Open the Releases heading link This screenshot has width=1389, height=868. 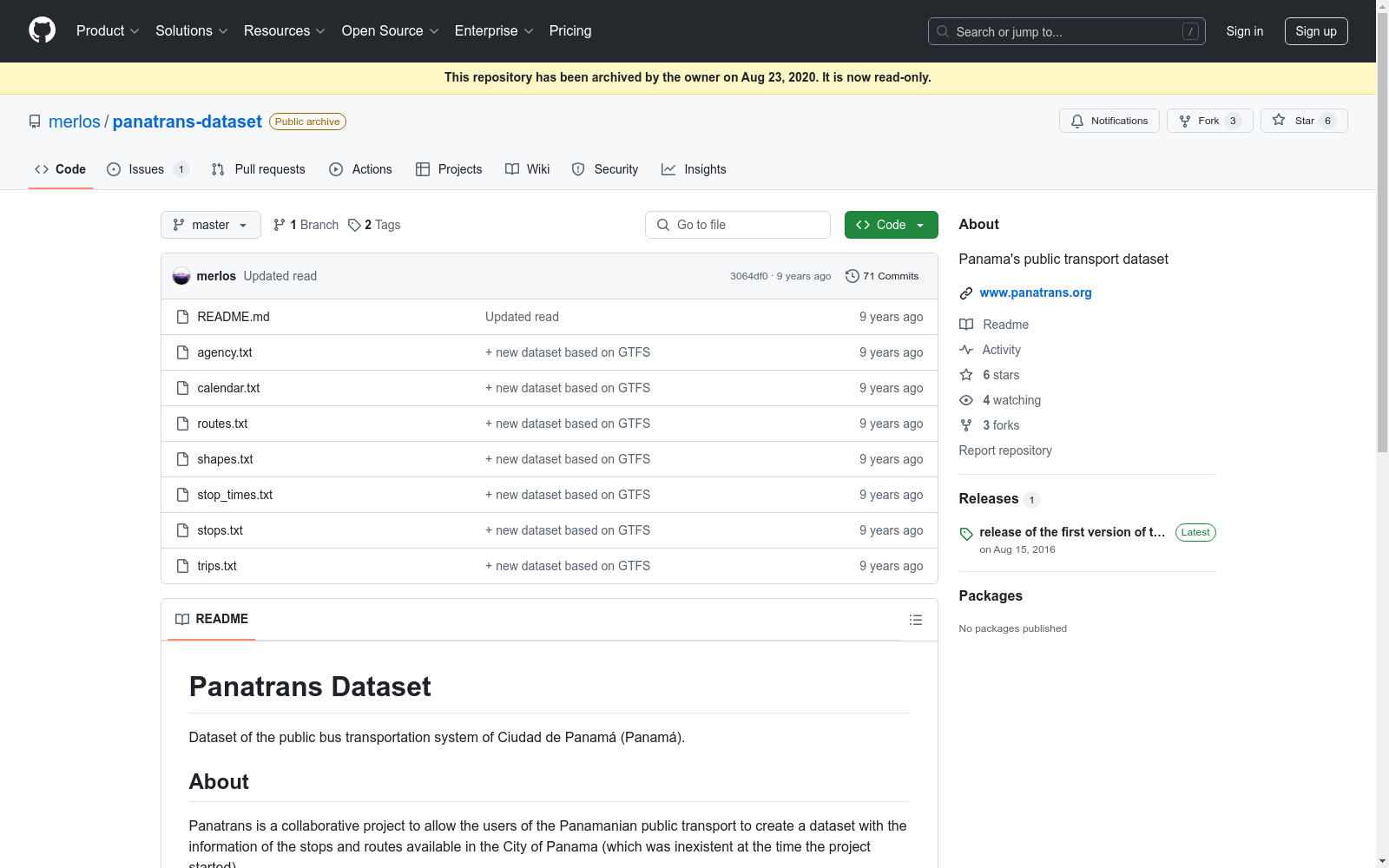pyautogui.click(x=989, y=498)
